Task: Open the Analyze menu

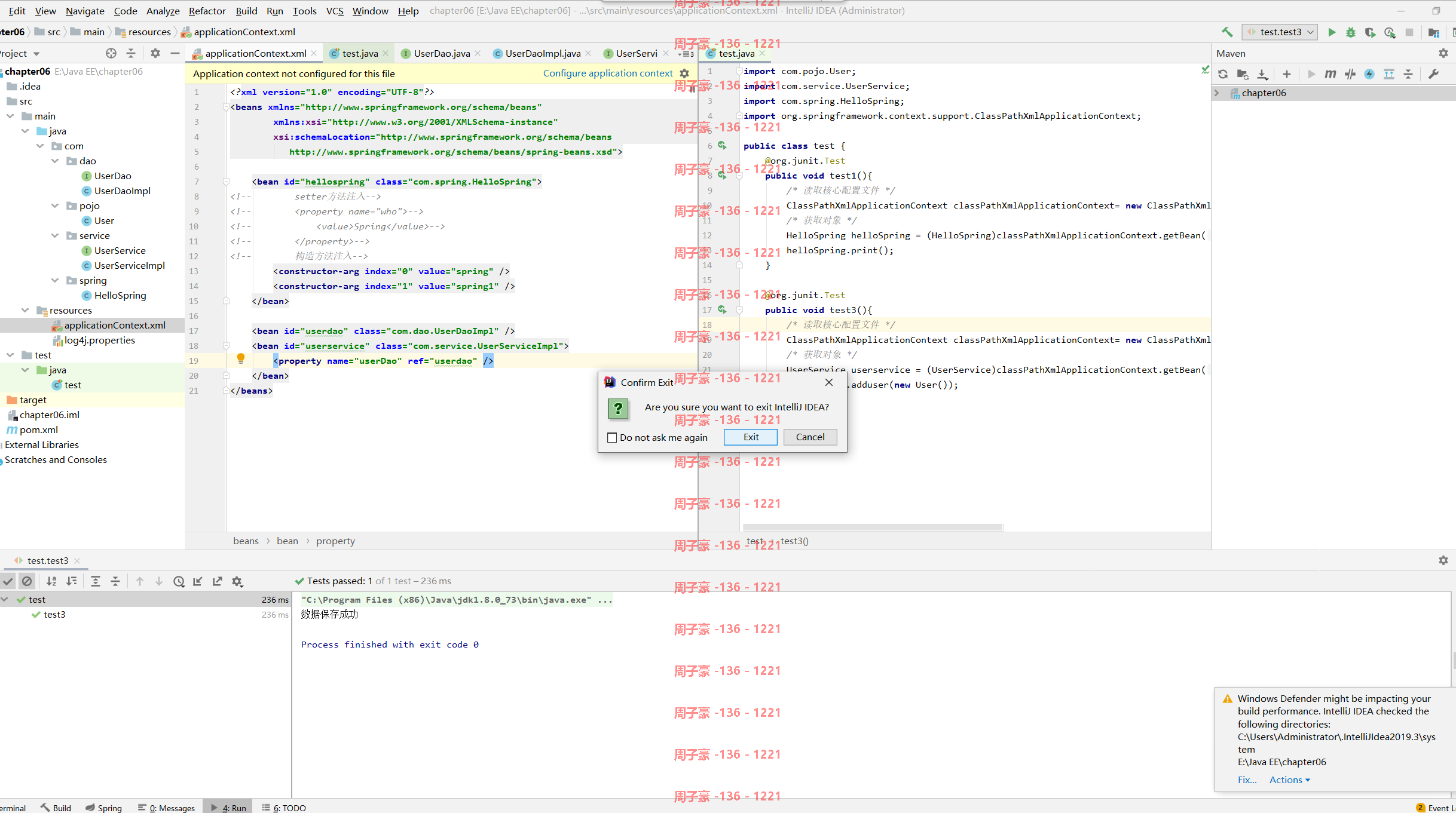Action: 163,11
